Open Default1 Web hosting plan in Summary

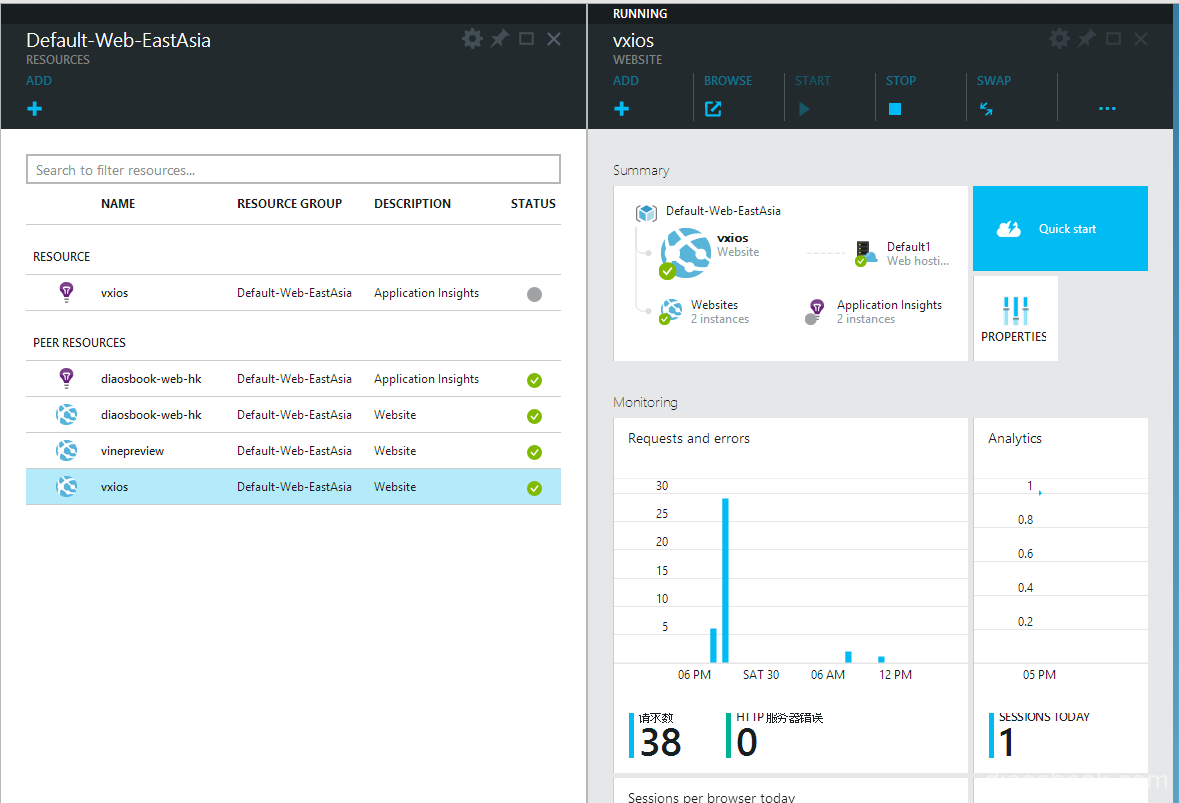(902, 253)
